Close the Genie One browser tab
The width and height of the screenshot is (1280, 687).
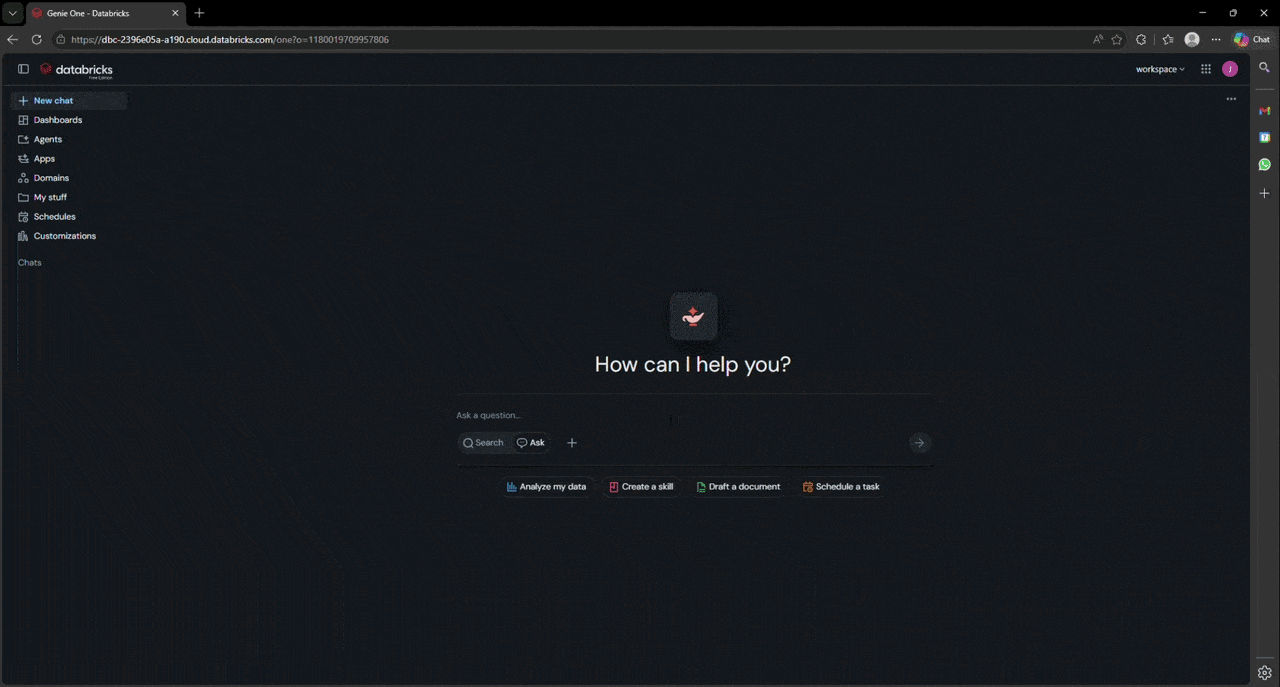[x=175, y=13]
